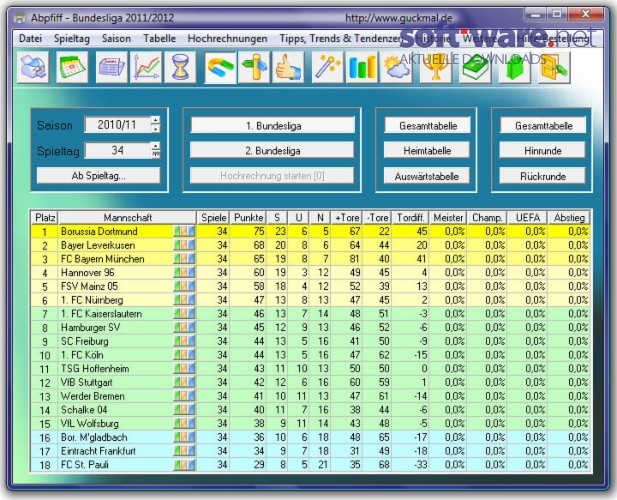The image size is (617, 500).
Task: Click the Ab Spieltag... button
Action: tap(98, 175)
